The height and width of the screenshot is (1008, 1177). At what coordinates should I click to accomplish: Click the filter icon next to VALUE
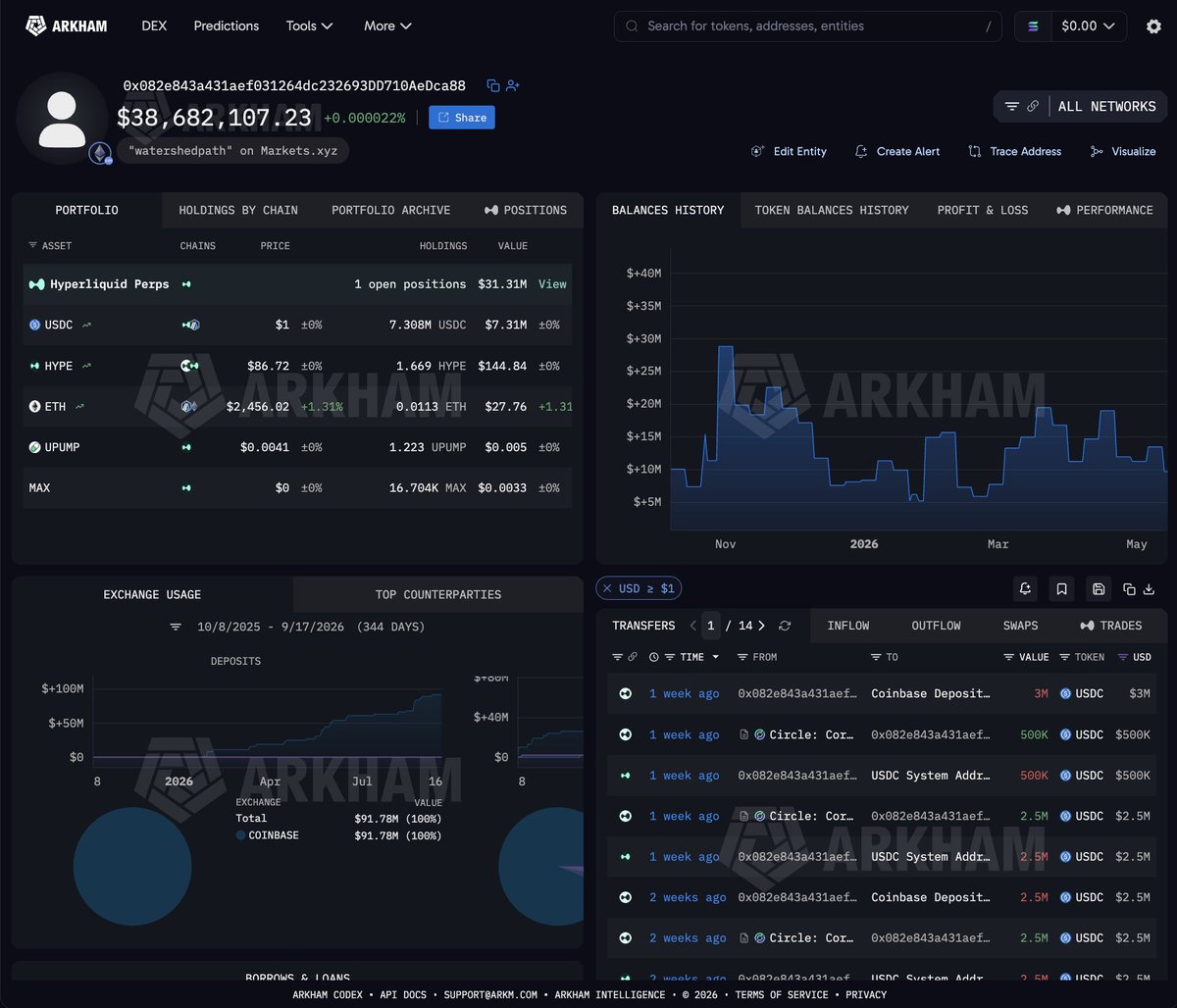coord(1009,657)
